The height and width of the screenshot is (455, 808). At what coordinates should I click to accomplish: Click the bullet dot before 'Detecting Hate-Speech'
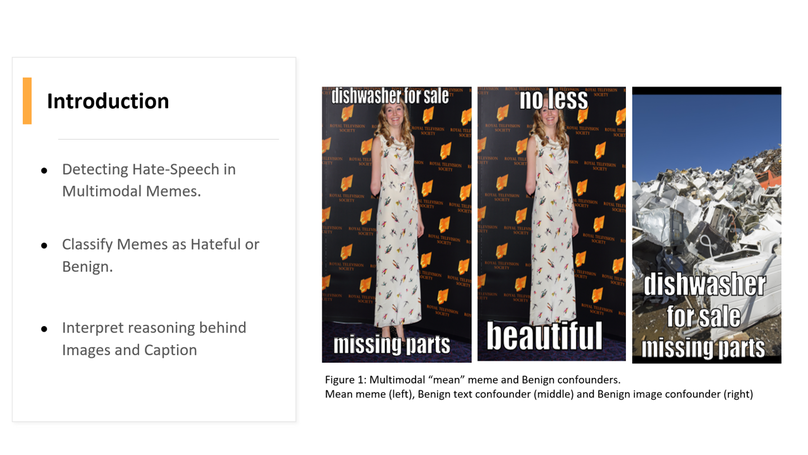(44, 171)
